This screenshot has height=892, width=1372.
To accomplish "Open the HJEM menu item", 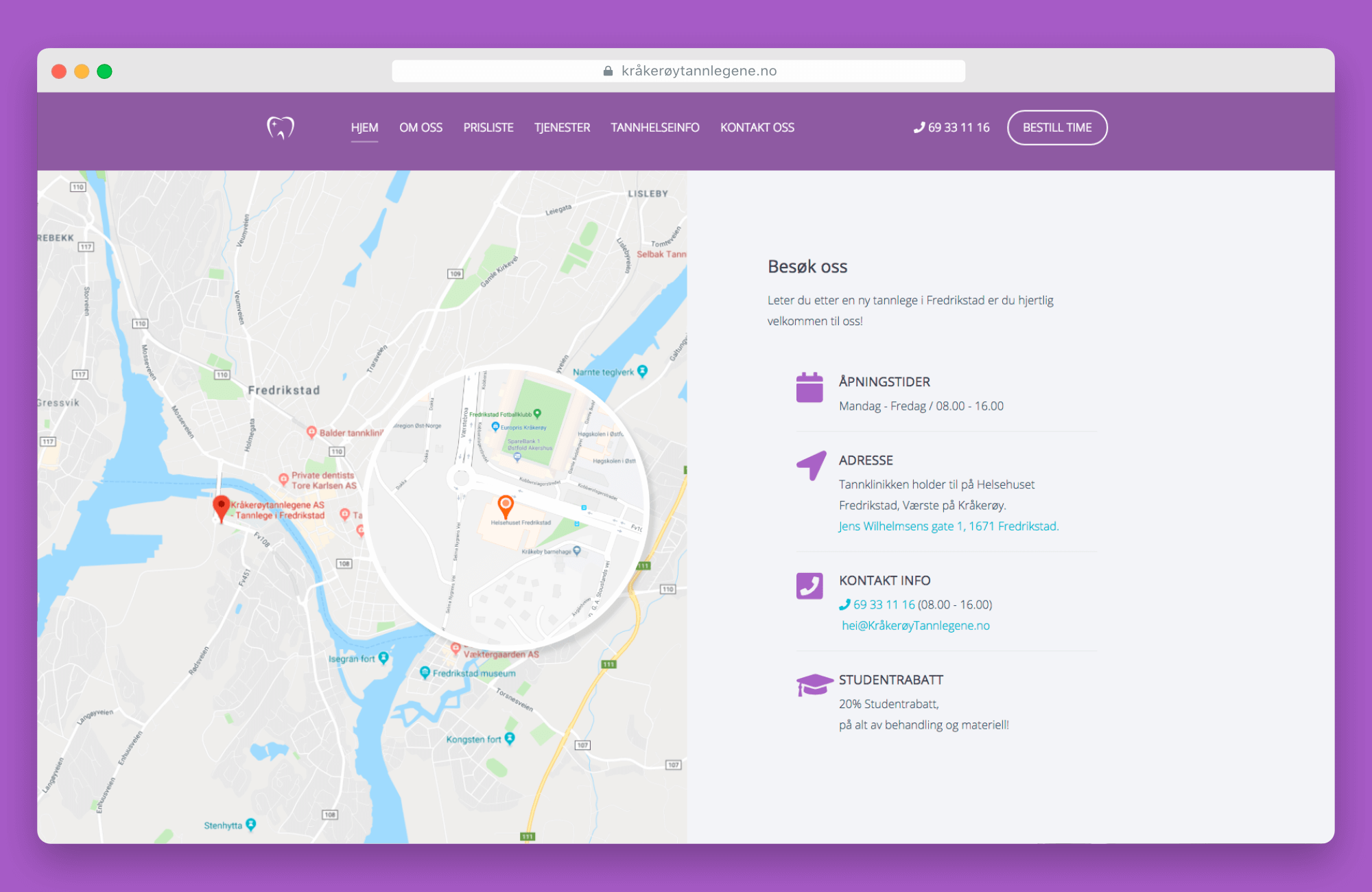I will (x=364, y=128).
